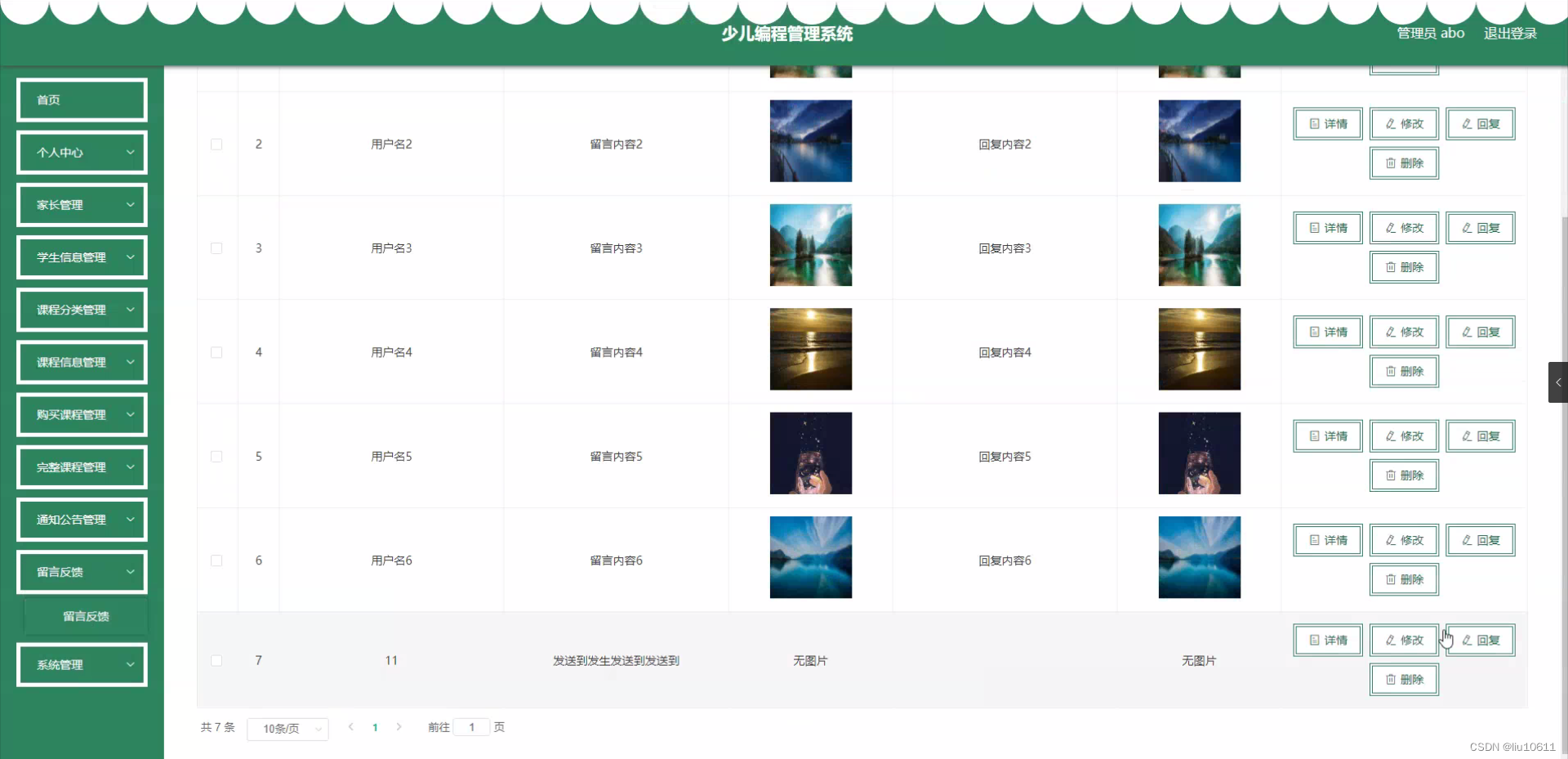
Task: Click 退出登录 to log out
Action: click(1509, 33)
